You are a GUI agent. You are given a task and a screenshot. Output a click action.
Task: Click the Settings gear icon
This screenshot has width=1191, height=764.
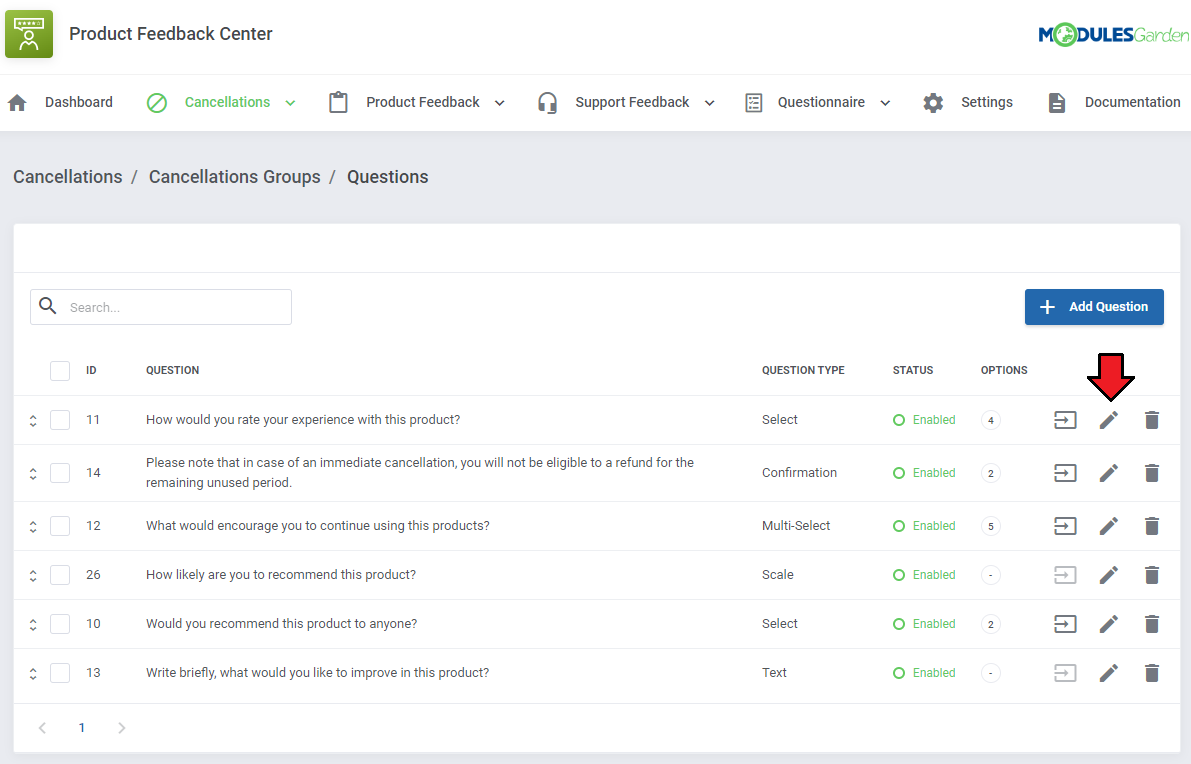pyautogui.click(x=933, y=103)
